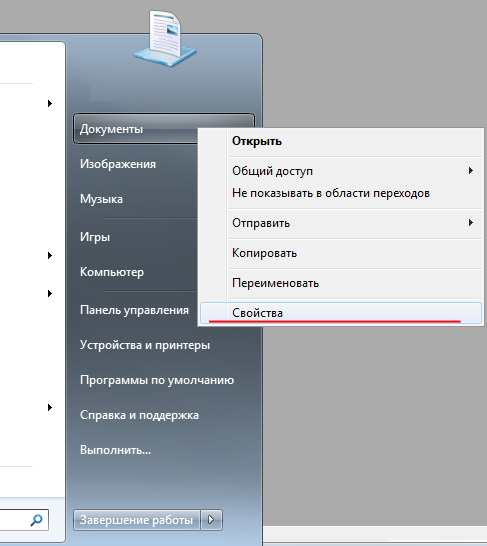487x546 pixels.
Task: Open Компьютер from the Start menu
Action: [x=112, y=272]
